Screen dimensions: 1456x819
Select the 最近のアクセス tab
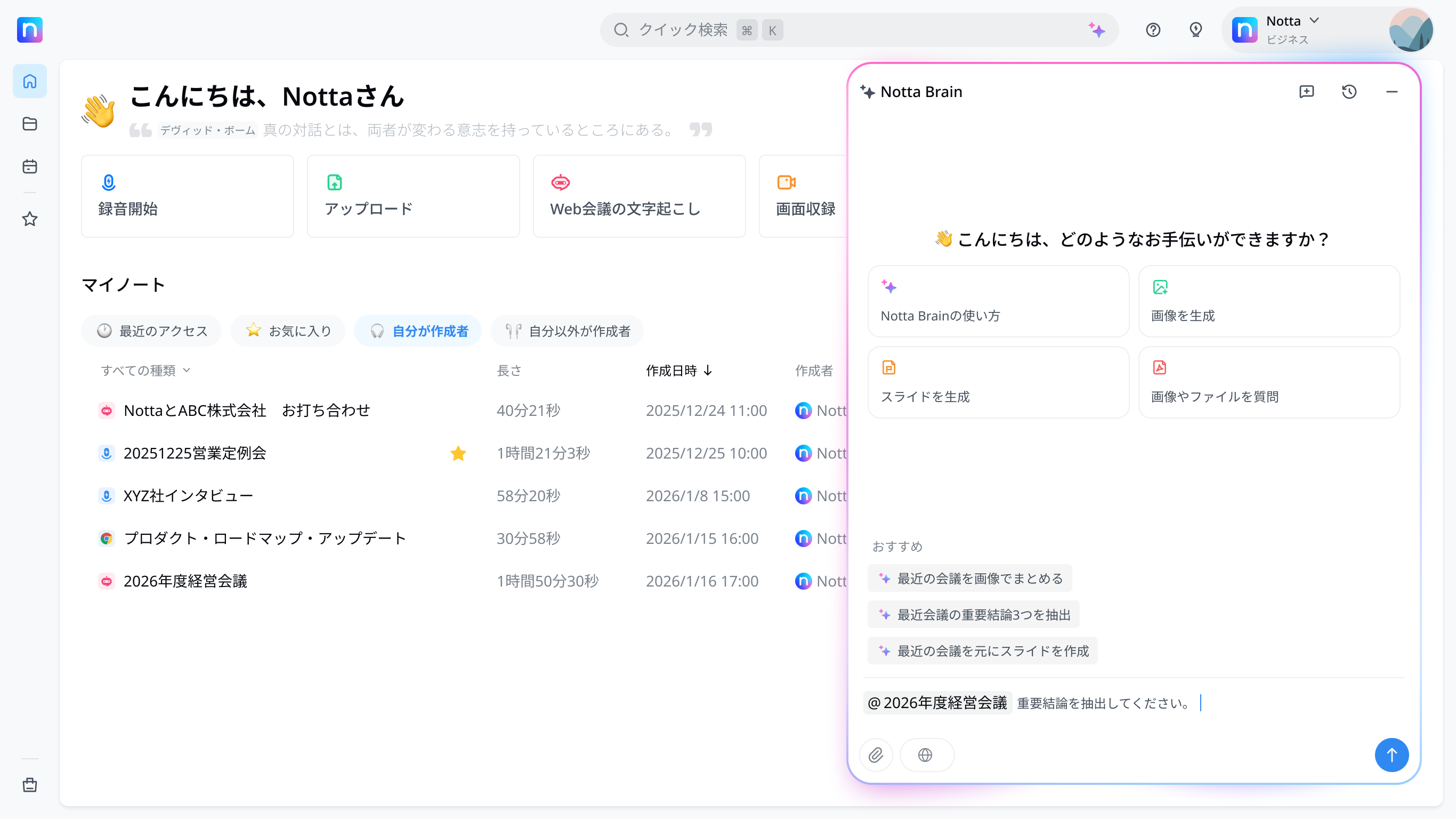[151, 331]
